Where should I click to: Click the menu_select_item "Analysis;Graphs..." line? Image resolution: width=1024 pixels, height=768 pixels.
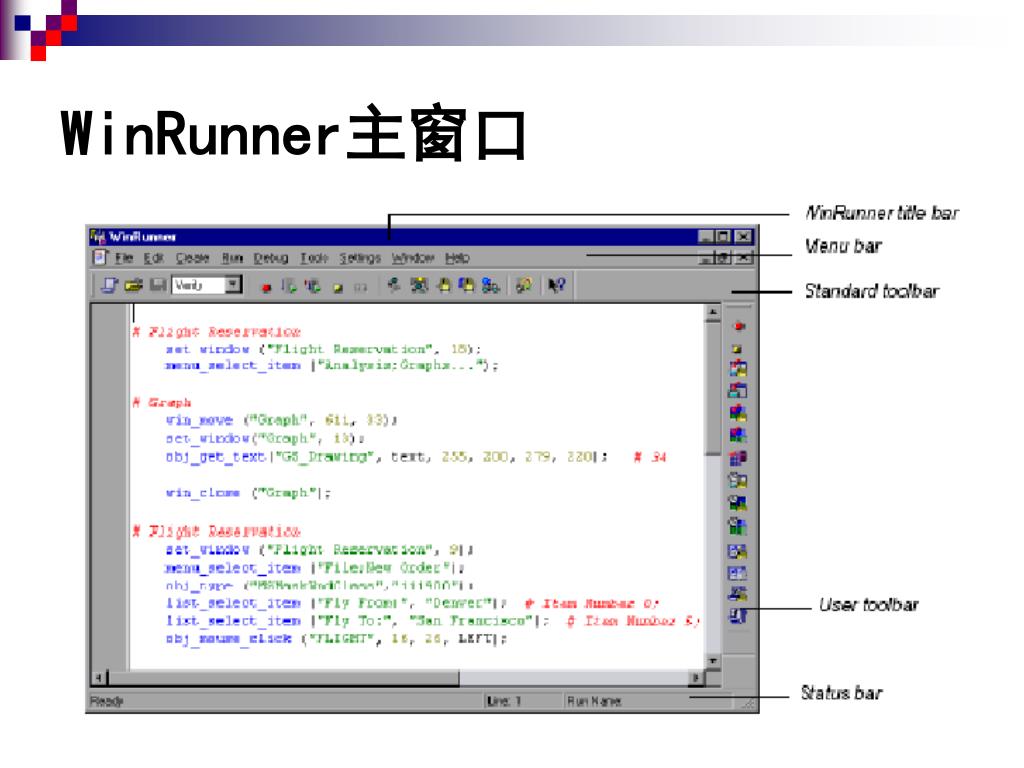(332, 366)
